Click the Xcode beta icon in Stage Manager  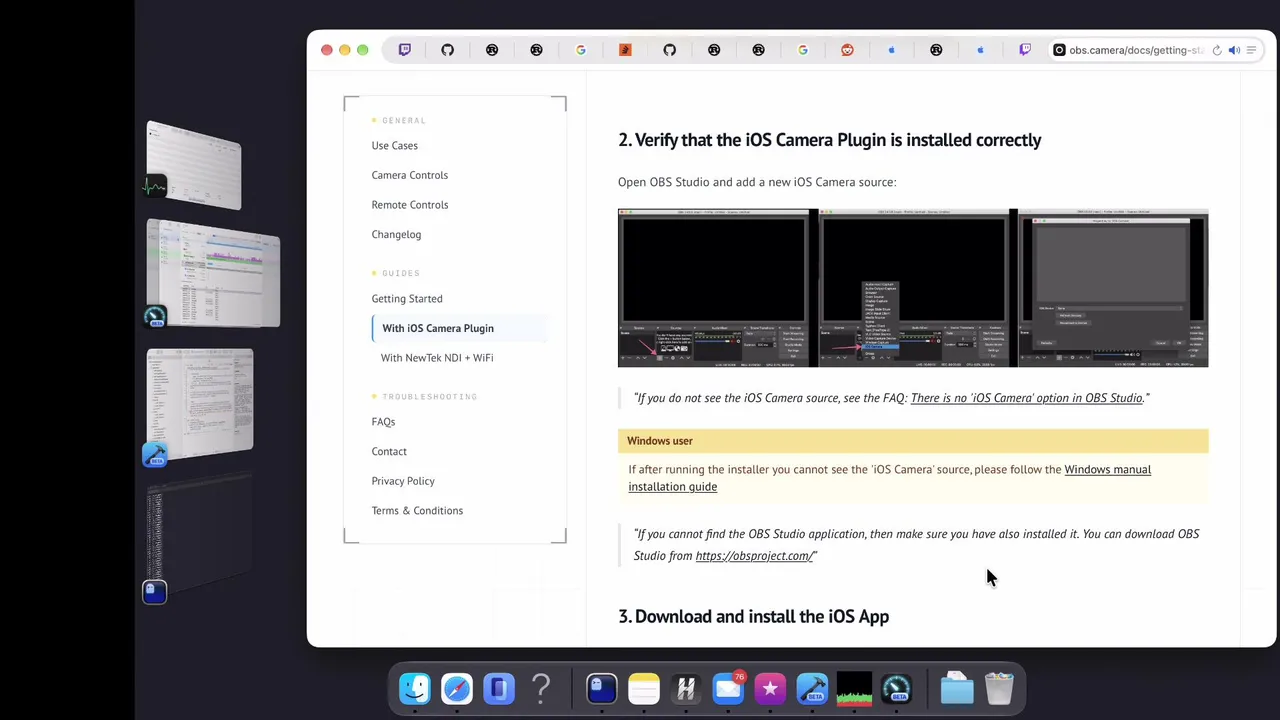click(154, 456)
